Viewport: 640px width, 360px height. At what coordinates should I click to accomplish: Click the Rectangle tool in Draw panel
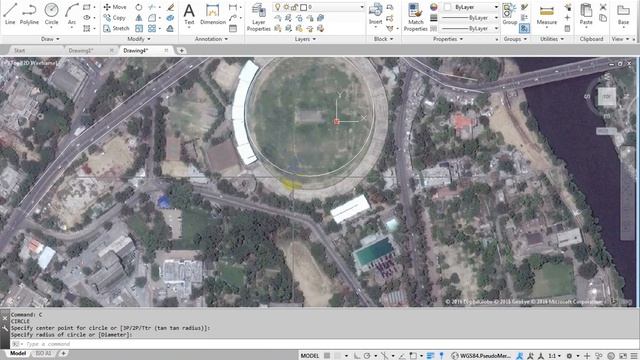87,7
